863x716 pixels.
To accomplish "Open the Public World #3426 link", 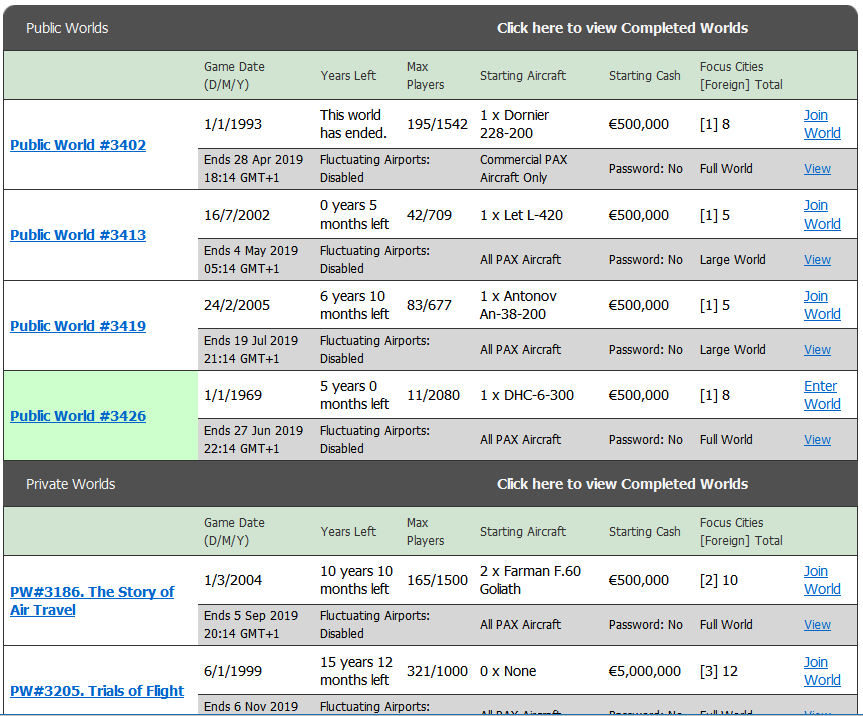I will [x=78, y=416].
